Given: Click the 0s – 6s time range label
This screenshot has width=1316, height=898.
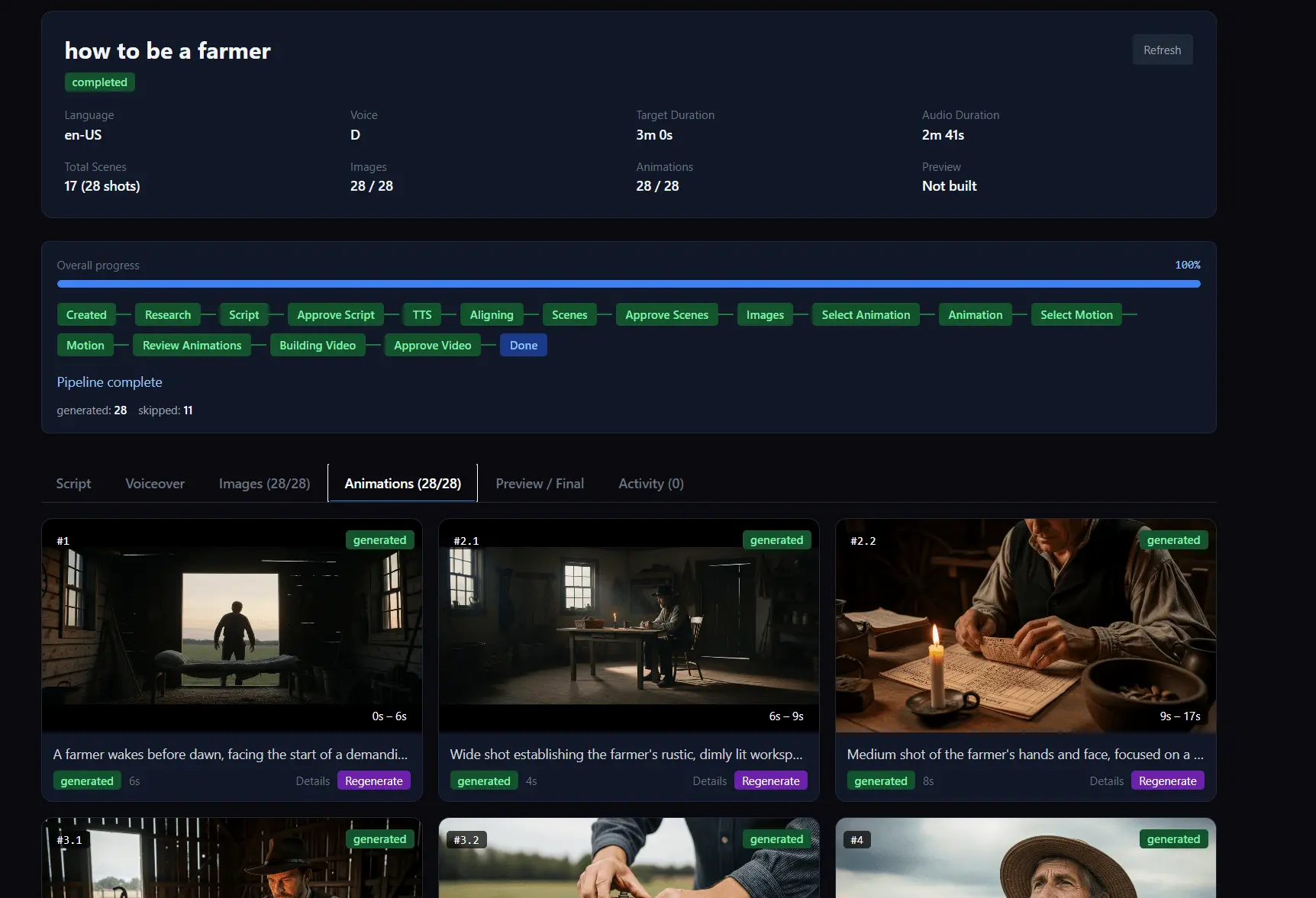Looking at the screenshot, I should click(389, 716).
